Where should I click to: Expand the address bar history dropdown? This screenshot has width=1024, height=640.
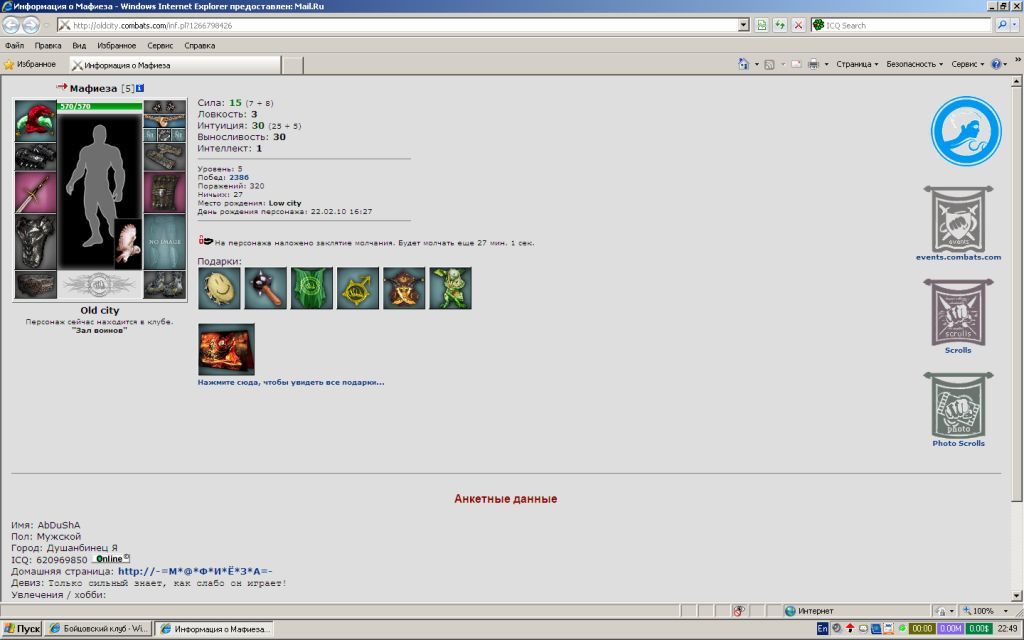pyautogui.click(x=743, y=25)
